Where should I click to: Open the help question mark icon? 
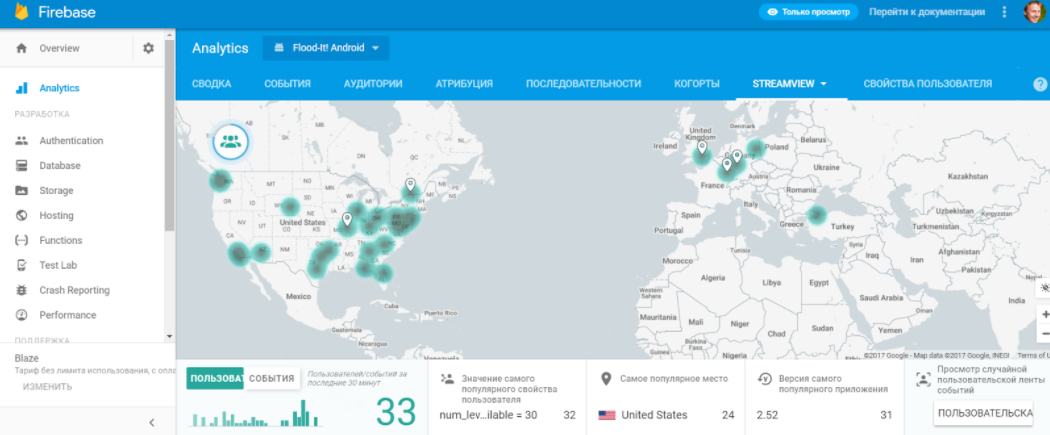click(1040, 84)
